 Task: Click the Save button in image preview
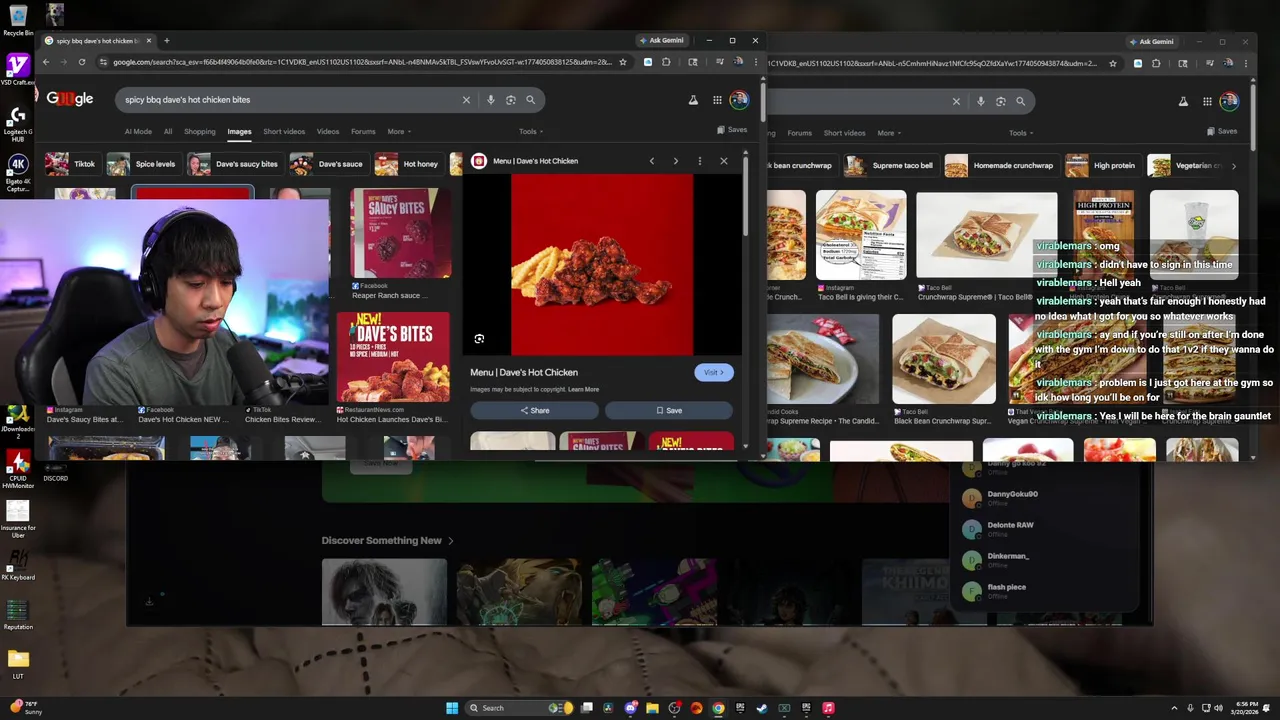[x=669, y=411]
